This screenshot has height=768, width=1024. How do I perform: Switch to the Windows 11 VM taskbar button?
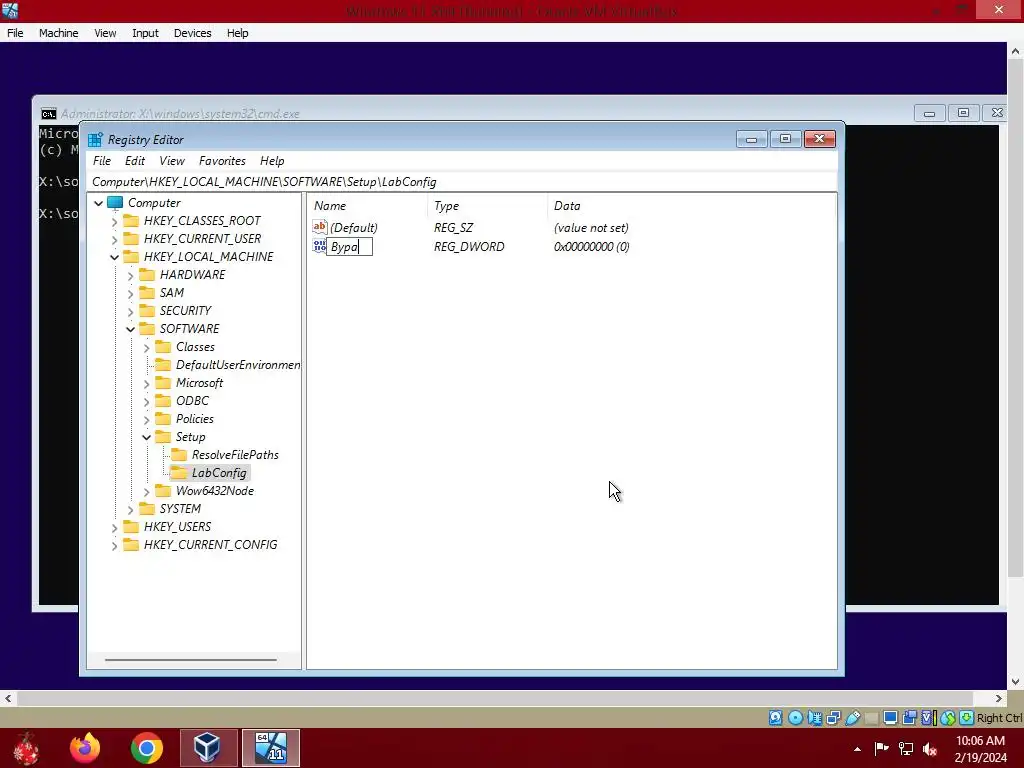click(270, 748)
